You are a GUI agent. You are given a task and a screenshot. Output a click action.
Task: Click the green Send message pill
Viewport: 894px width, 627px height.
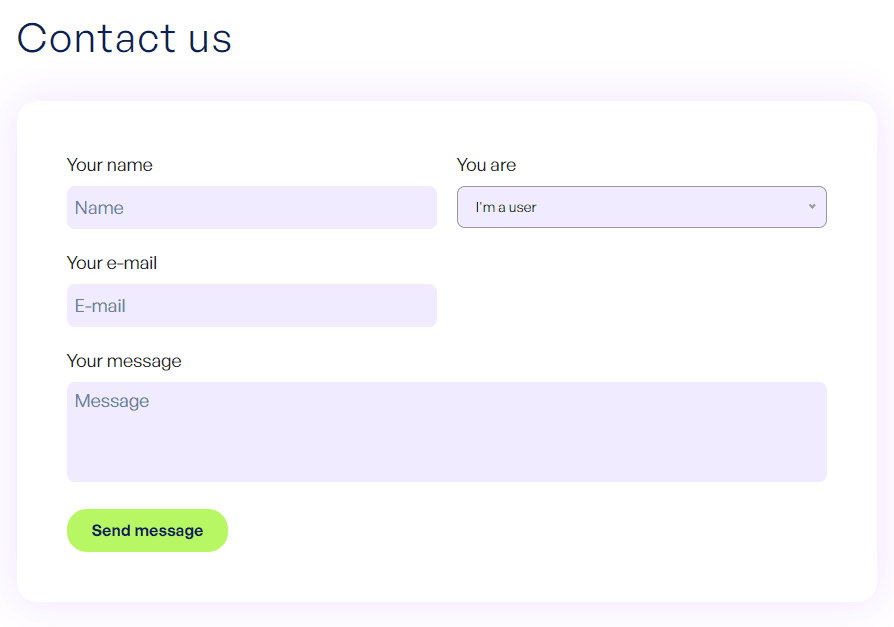147,530
